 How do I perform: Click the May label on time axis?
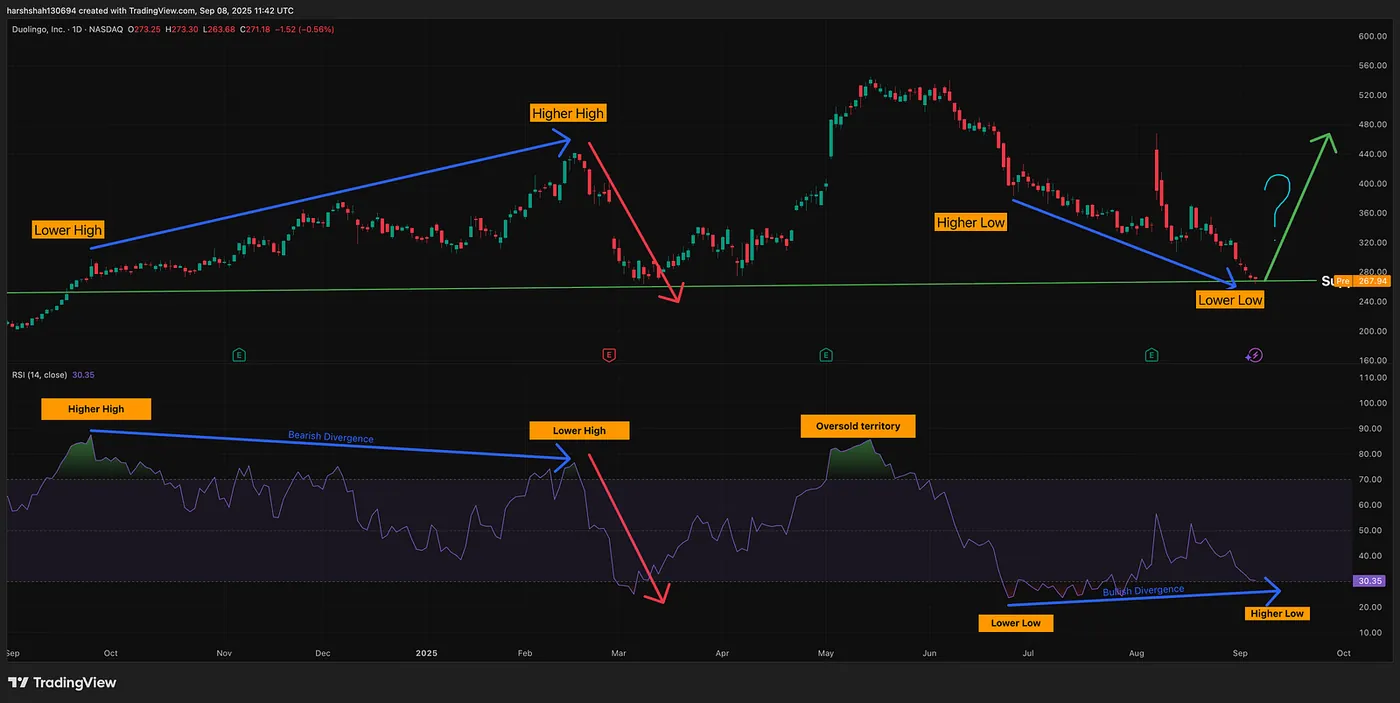(826, 653)
